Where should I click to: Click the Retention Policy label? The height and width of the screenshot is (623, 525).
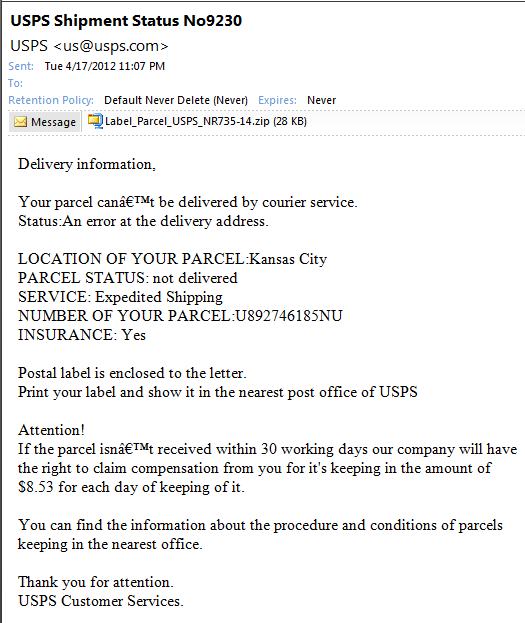coord(51,100)
